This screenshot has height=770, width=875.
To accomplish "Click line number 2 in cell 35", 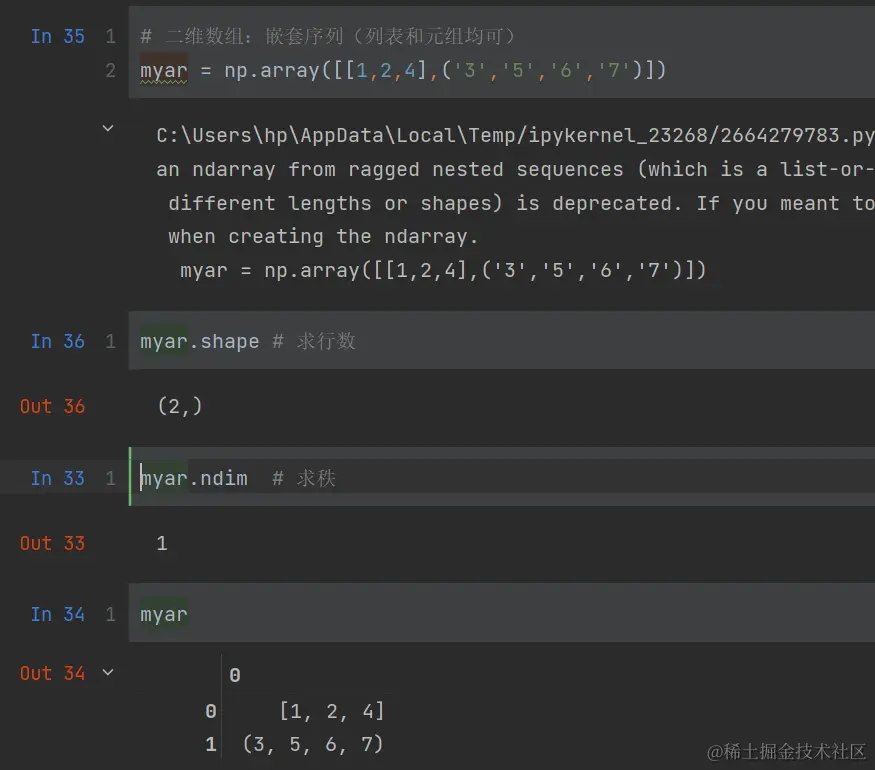I will click(x=110, y=70).
